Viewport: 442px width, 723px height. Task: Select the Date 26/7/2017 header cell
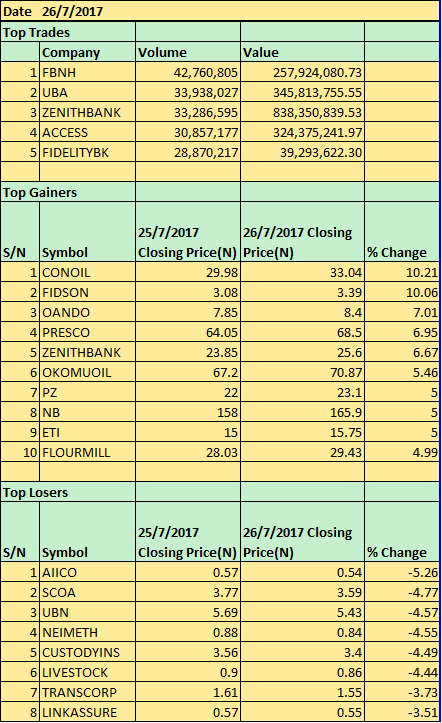(x=219, y=11)
